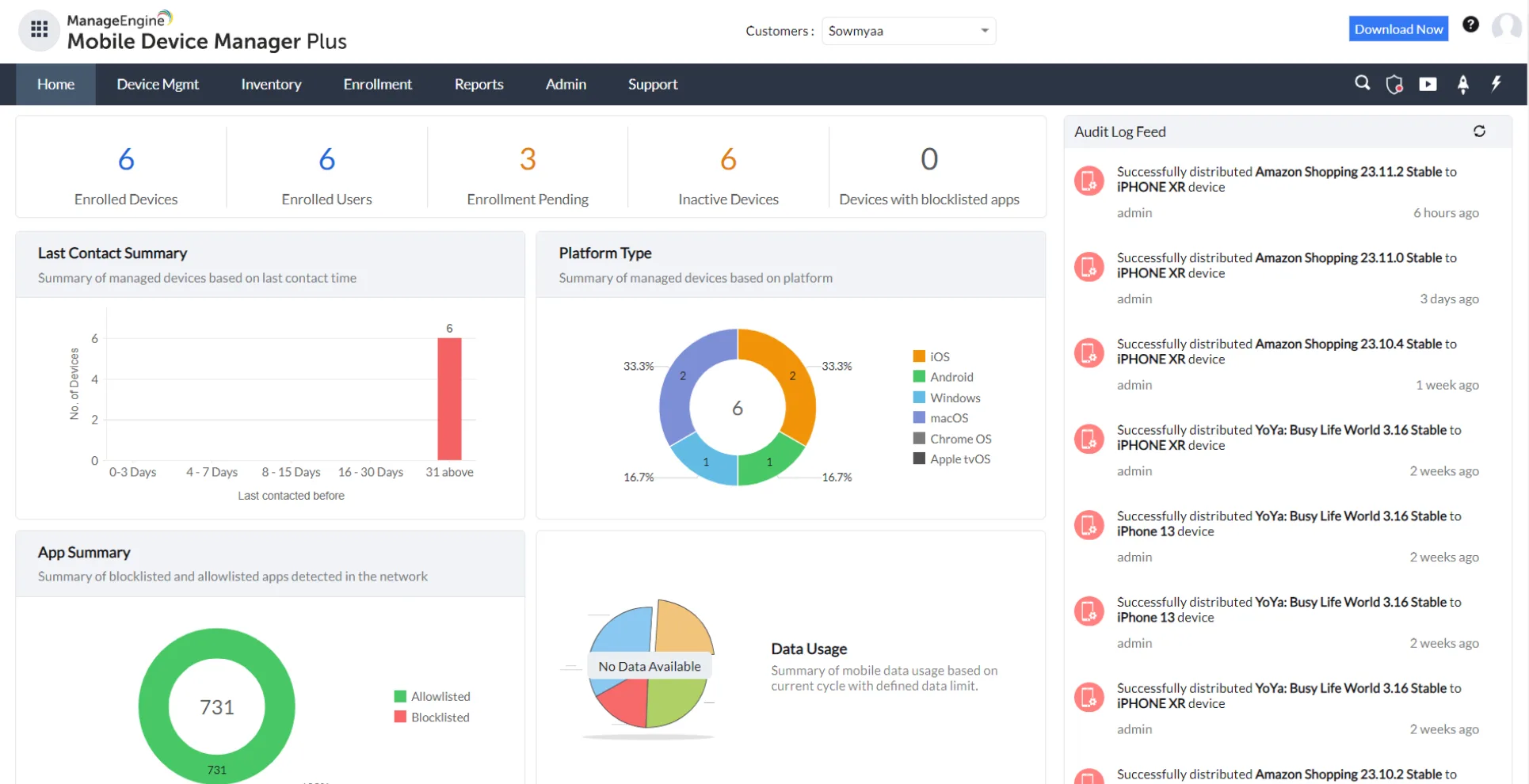Screen dimensions: 1529x784
Task: Click the '3 days ago' timestamp
Action: pyautogui.click(x=1449, y=299)
